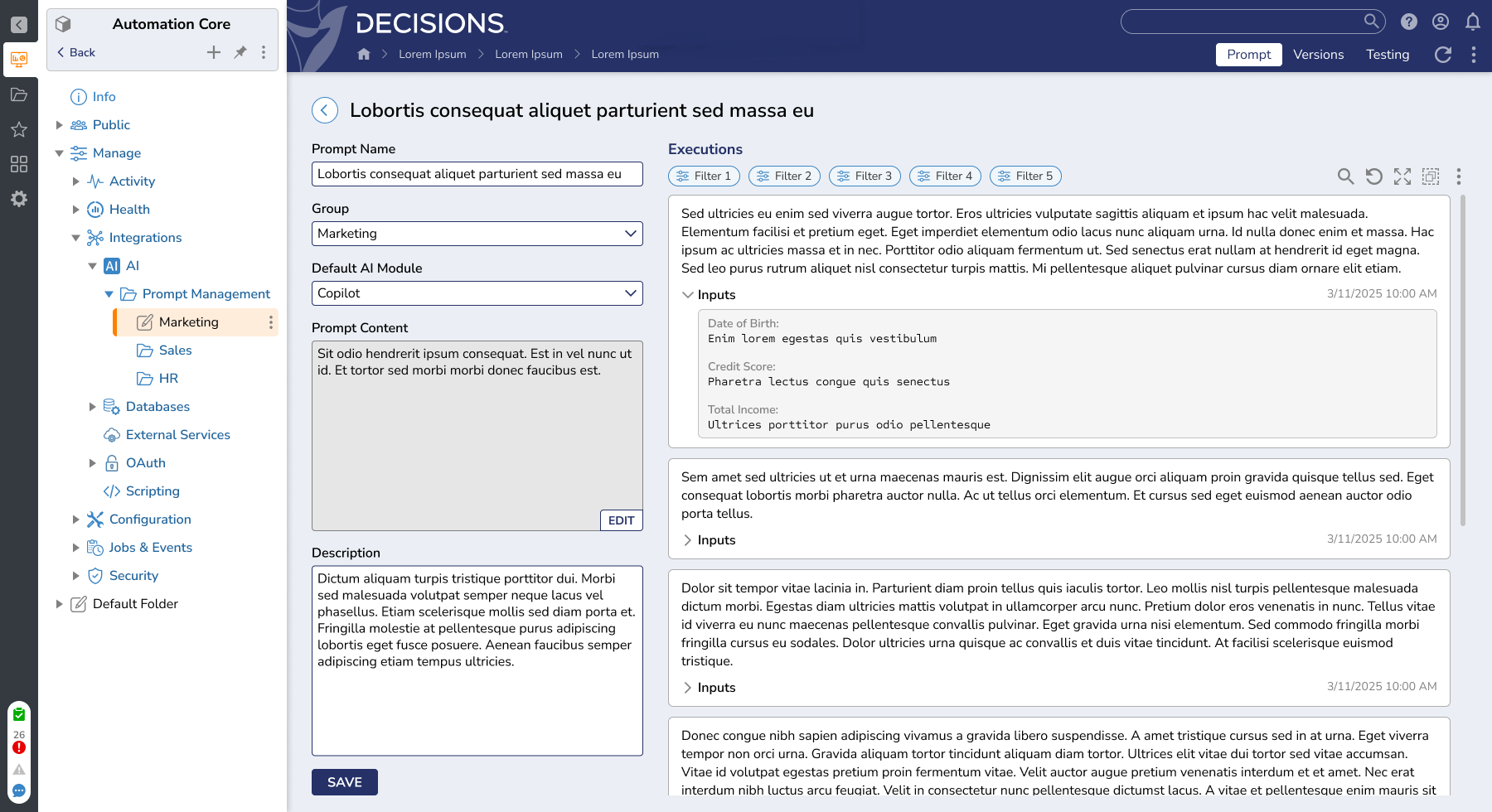Open notifications via the bell icon

[1473, 22]
